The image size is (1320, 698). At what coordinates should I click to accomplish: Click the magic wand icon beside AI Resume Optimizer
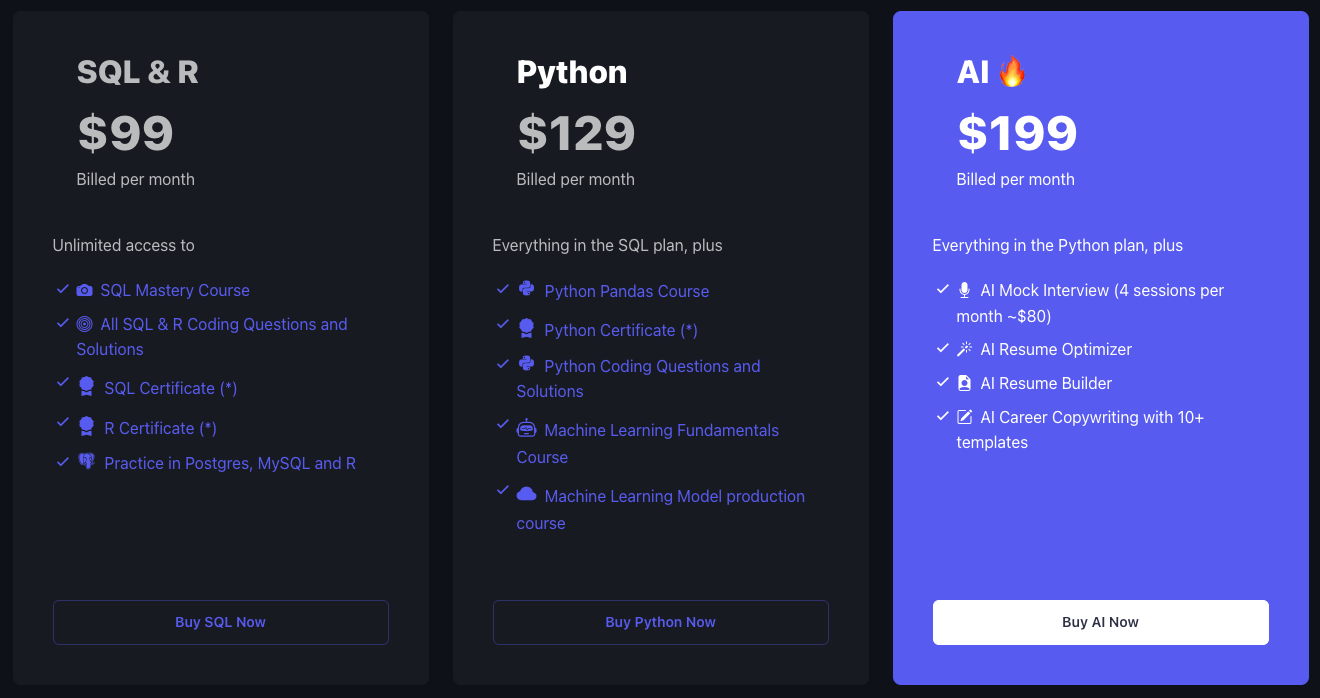965,349
